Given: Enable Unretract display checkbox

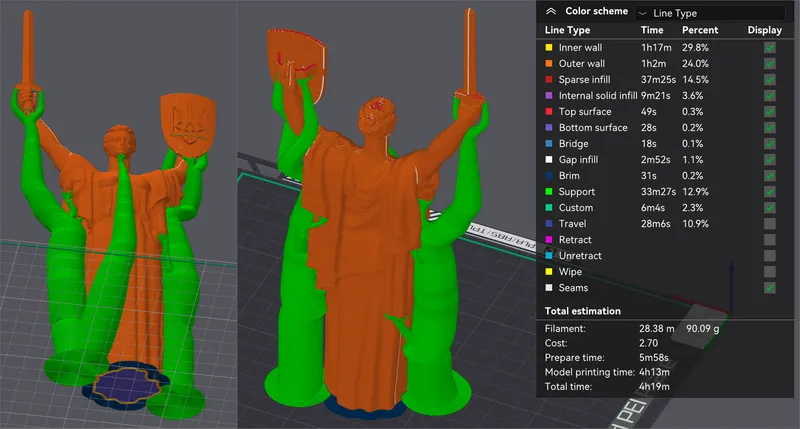Looking at the screenshot, I should [769, 256].
